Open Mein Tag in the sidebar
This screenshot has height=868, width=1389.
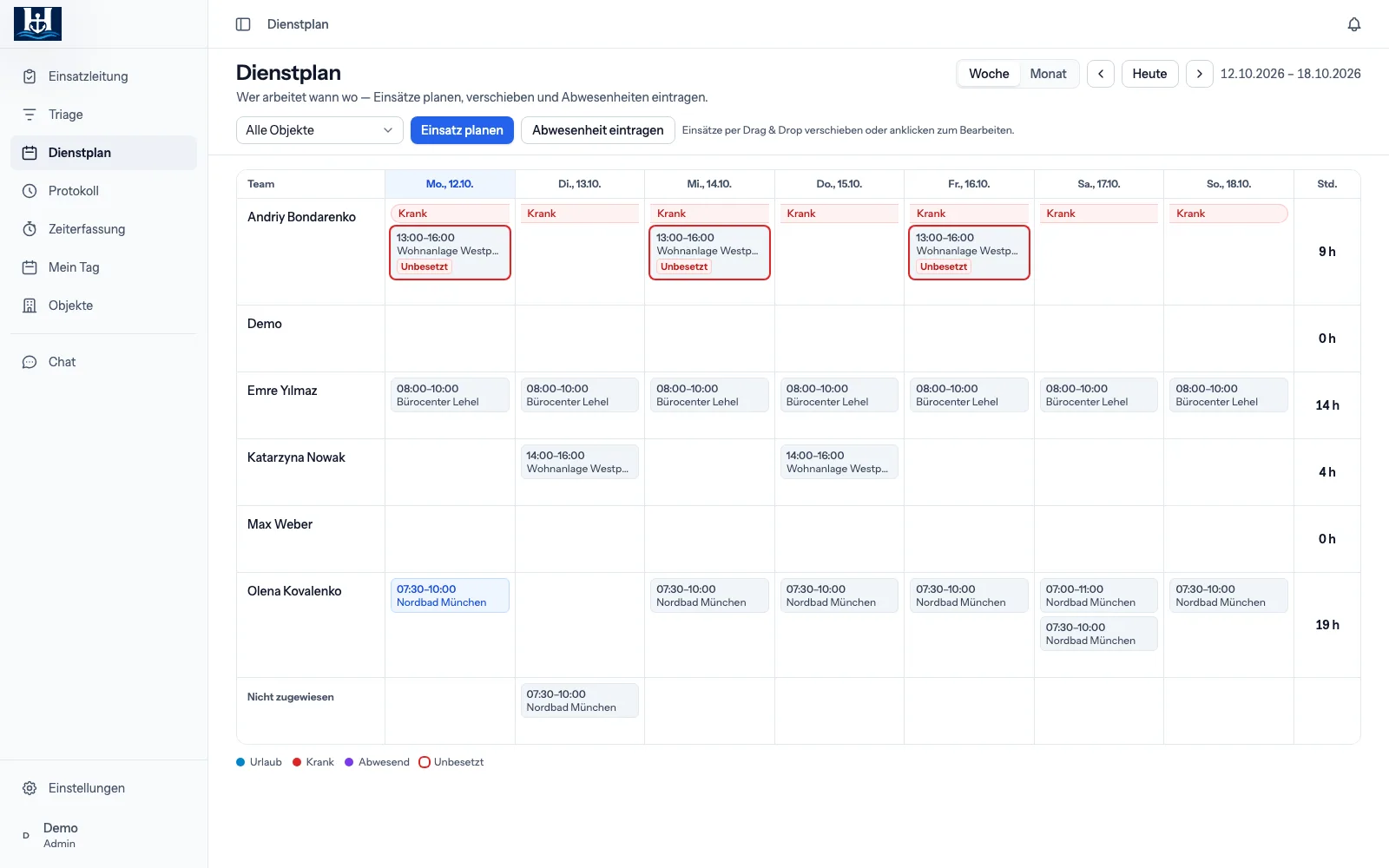(103, 267)
